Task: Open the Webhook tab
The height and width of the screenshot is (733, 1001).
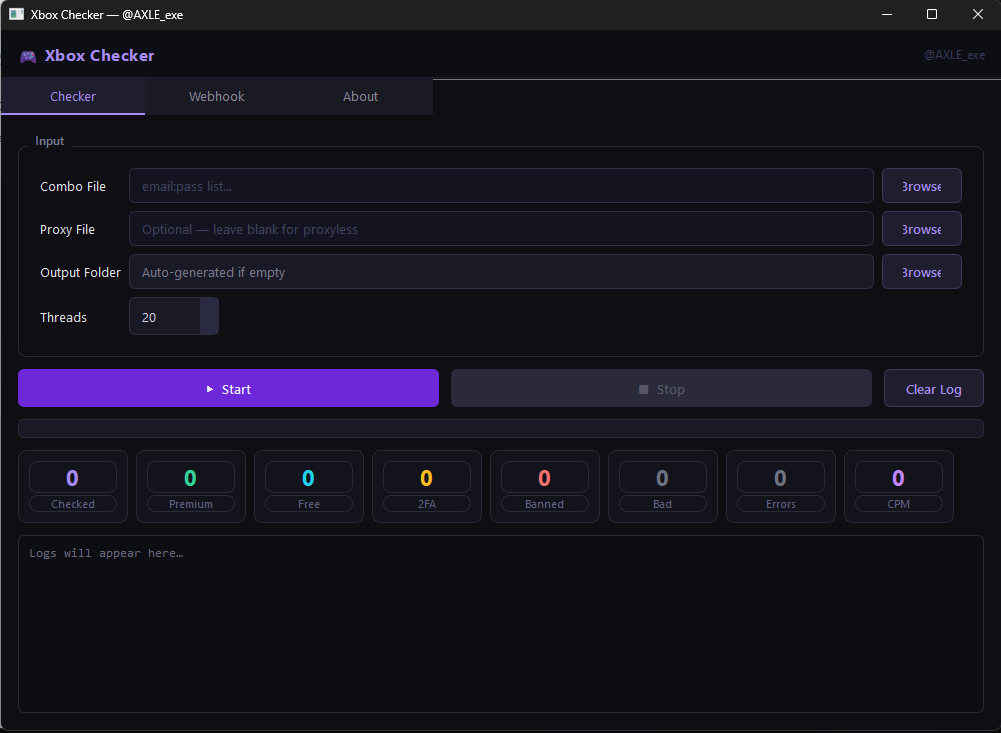Action: tap(216, 96)
